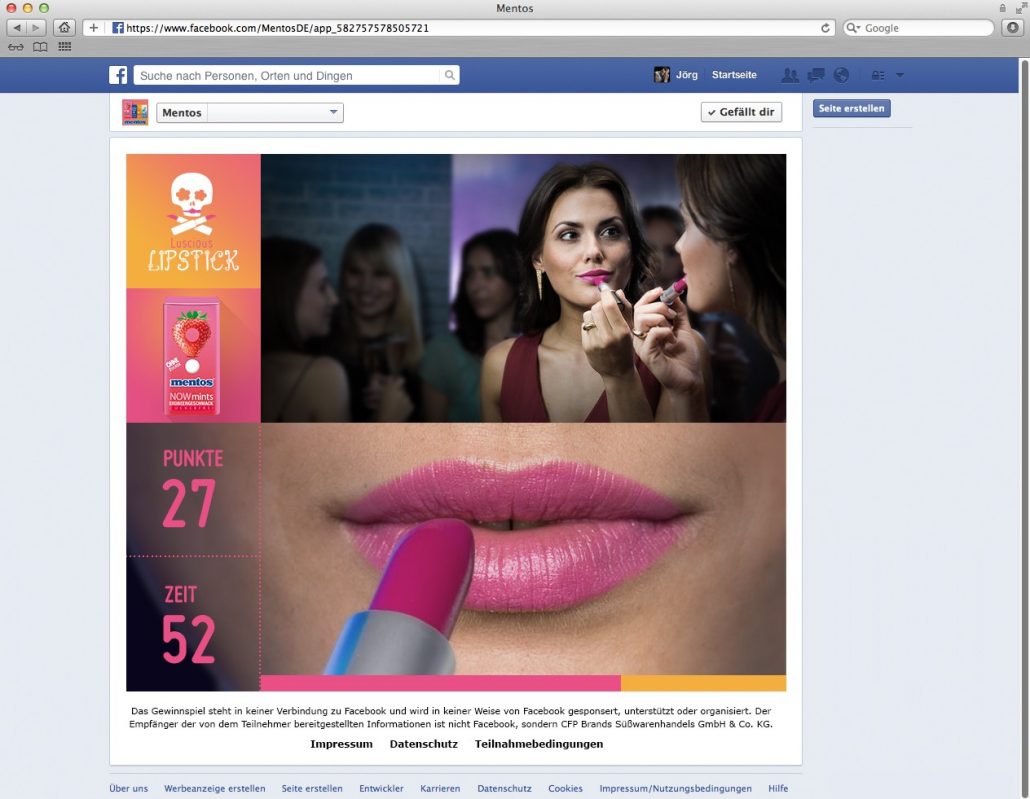Open the Cookies footer link
1030x799 pixels.
566,788
